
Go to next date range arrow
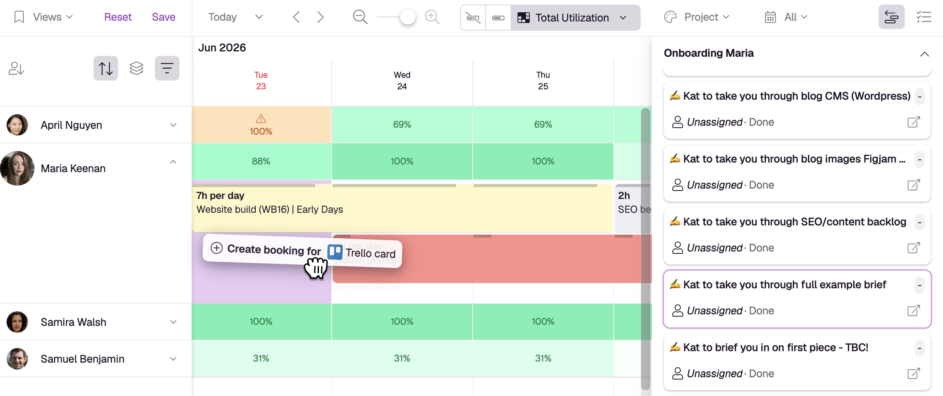click(x=321, y=17)
